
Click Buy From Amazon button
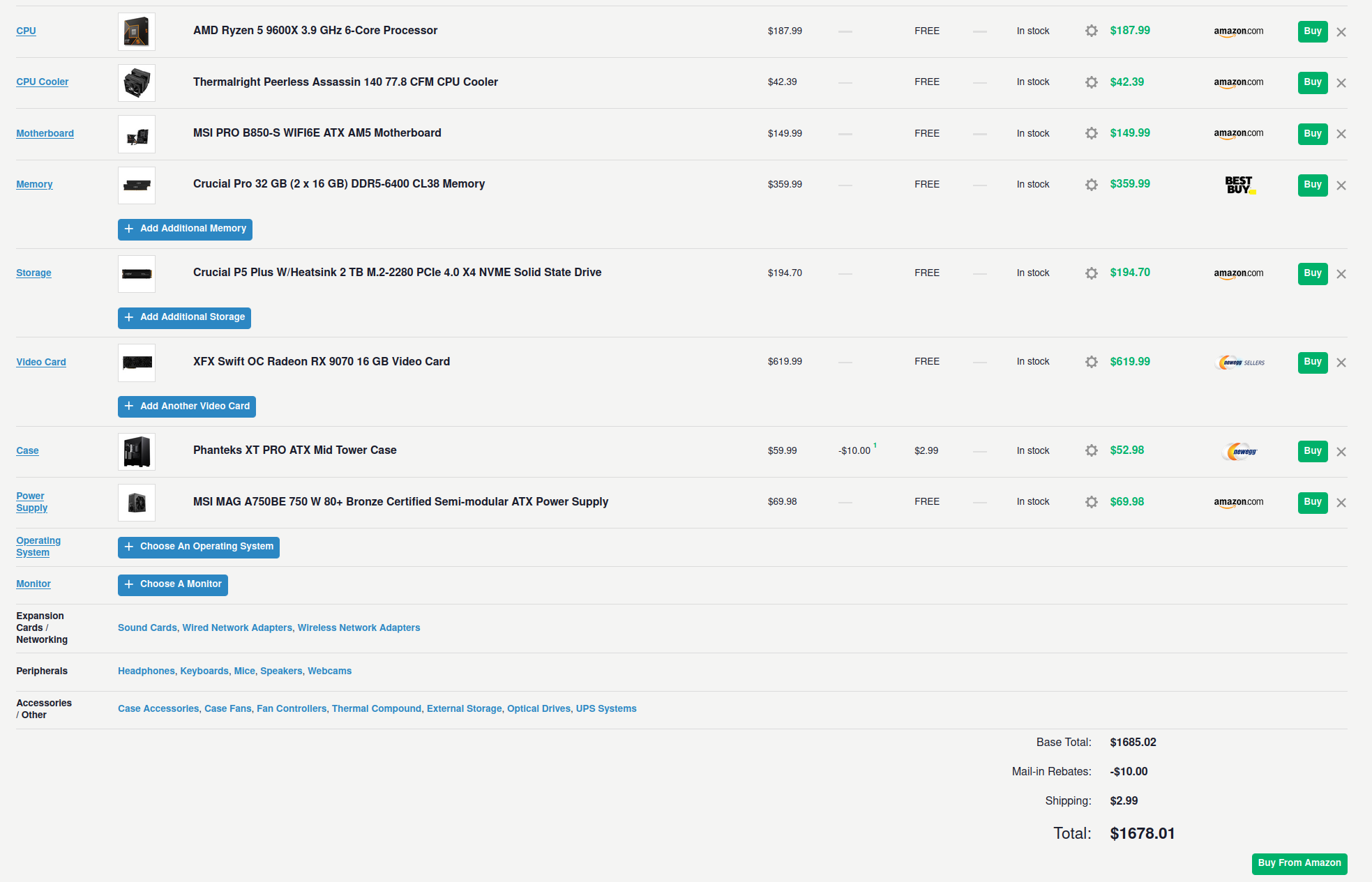(1299, 863)
